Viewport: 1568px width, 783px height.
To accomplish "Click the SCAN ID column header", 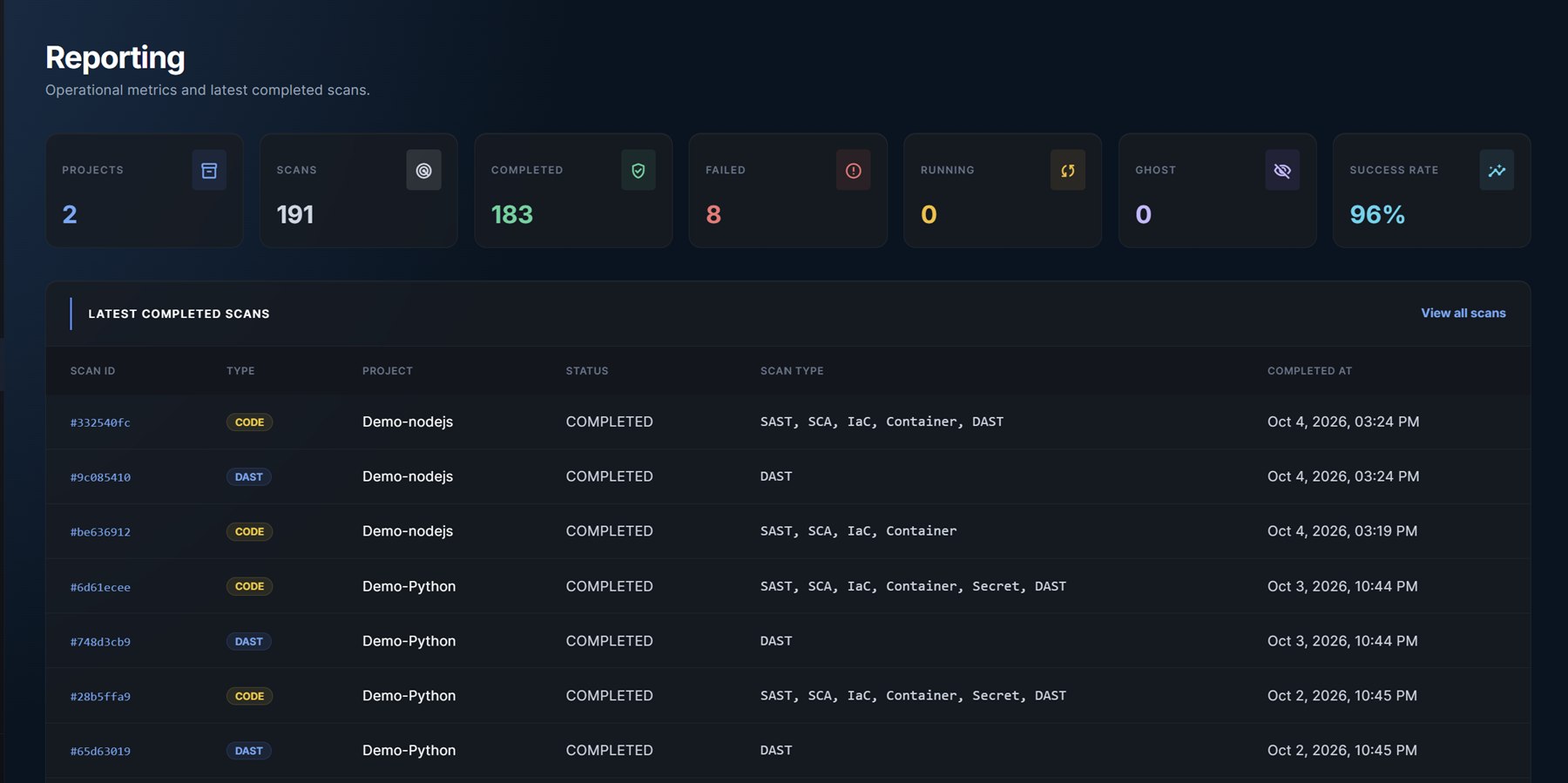I will [92, 371].
